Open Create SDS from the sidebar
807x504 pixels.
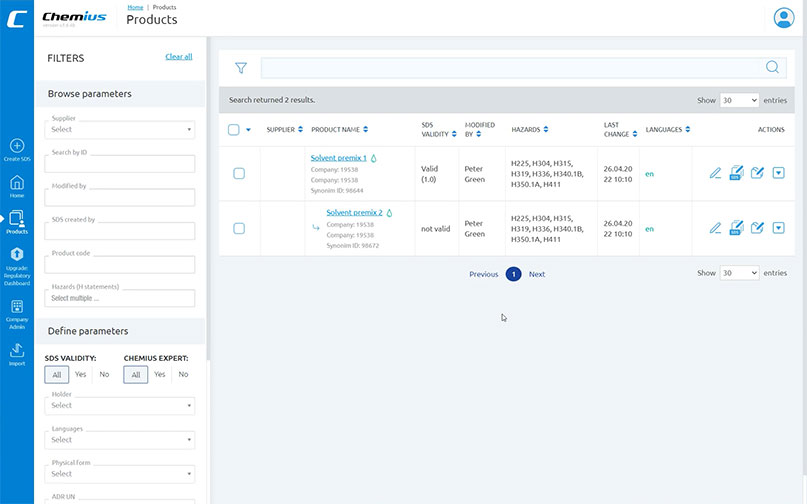pyautogui.click(x=17, y=146)
